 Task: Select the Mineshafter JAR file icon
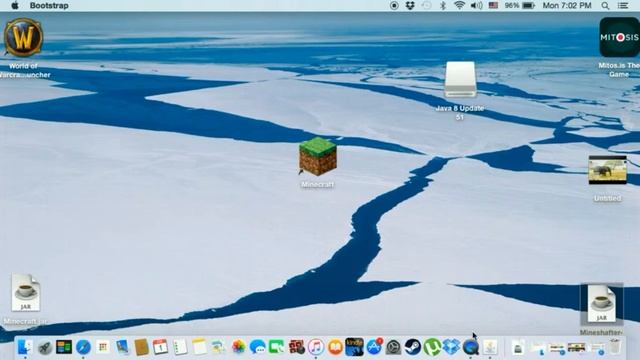pyautogui.click(x=601, y=304)
